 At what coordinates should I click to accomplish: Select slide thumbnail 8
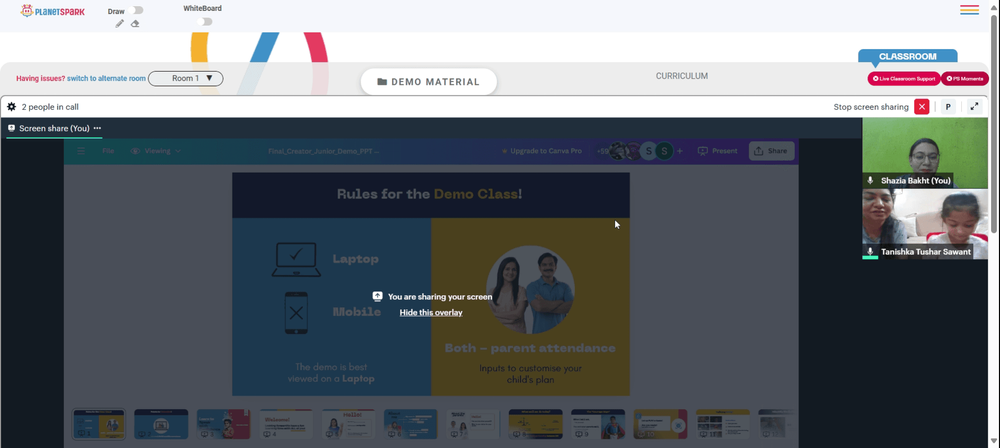pyautogui.click(x=536, y=424)
